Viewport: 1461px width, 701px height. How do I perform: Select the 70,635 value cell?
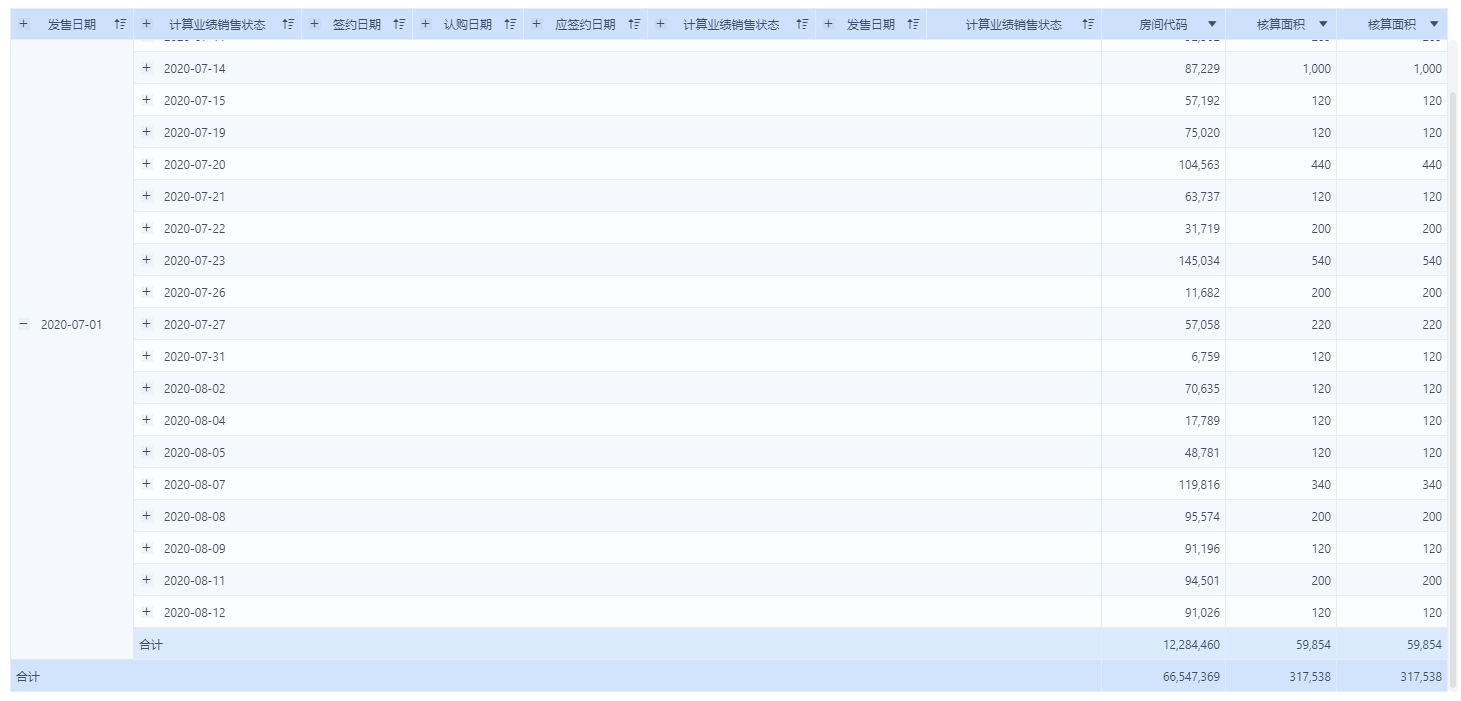[1164, 388]
